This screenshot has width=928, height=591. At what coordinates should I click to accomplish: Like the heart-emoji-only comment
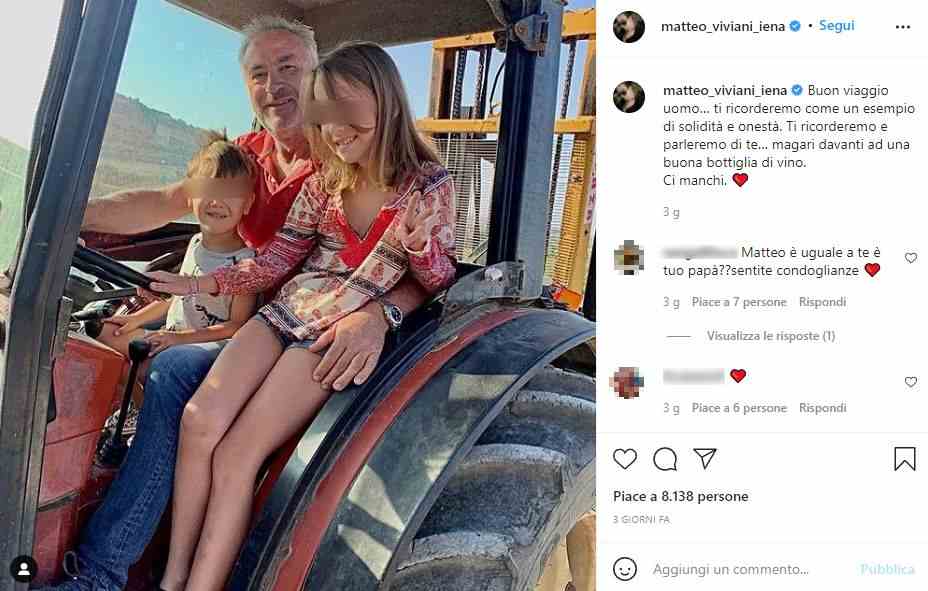click(911, 382)
